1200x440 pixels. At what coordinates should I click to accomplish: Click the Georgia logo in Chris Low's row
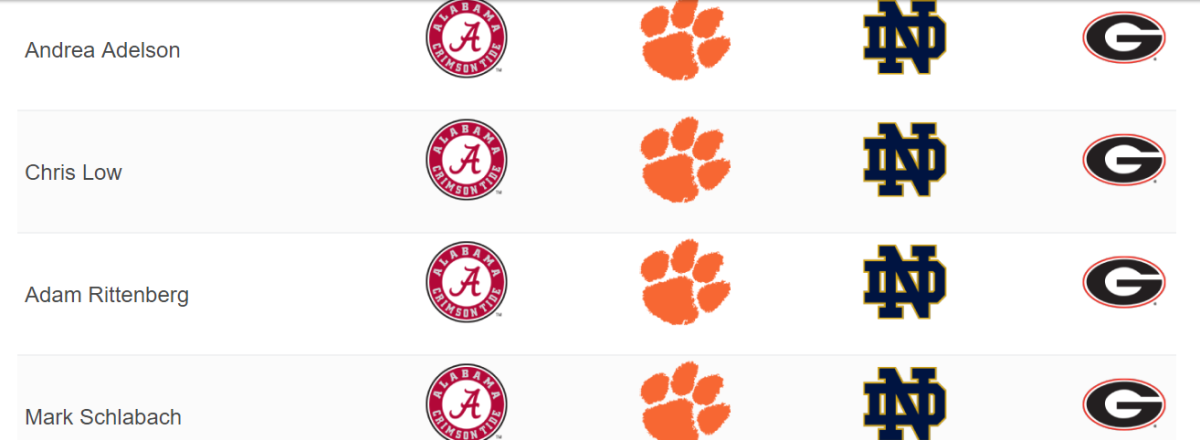coord(1124,160)
